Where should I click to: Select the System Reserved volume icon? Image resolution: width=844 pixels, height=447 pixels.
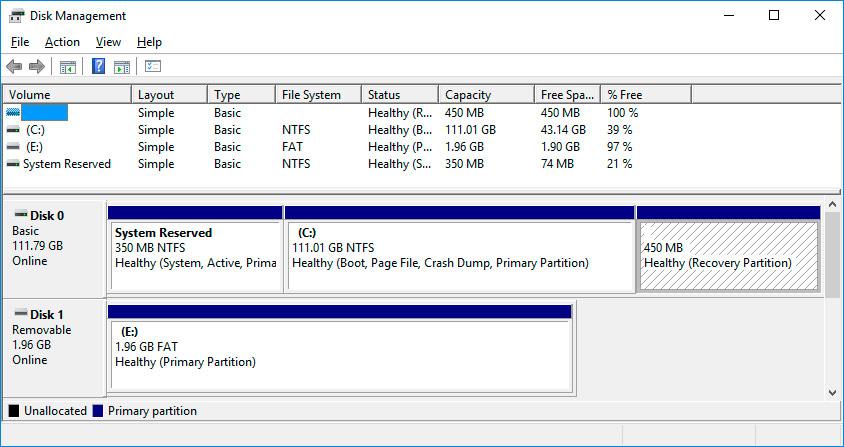click(x=13, y=164)
